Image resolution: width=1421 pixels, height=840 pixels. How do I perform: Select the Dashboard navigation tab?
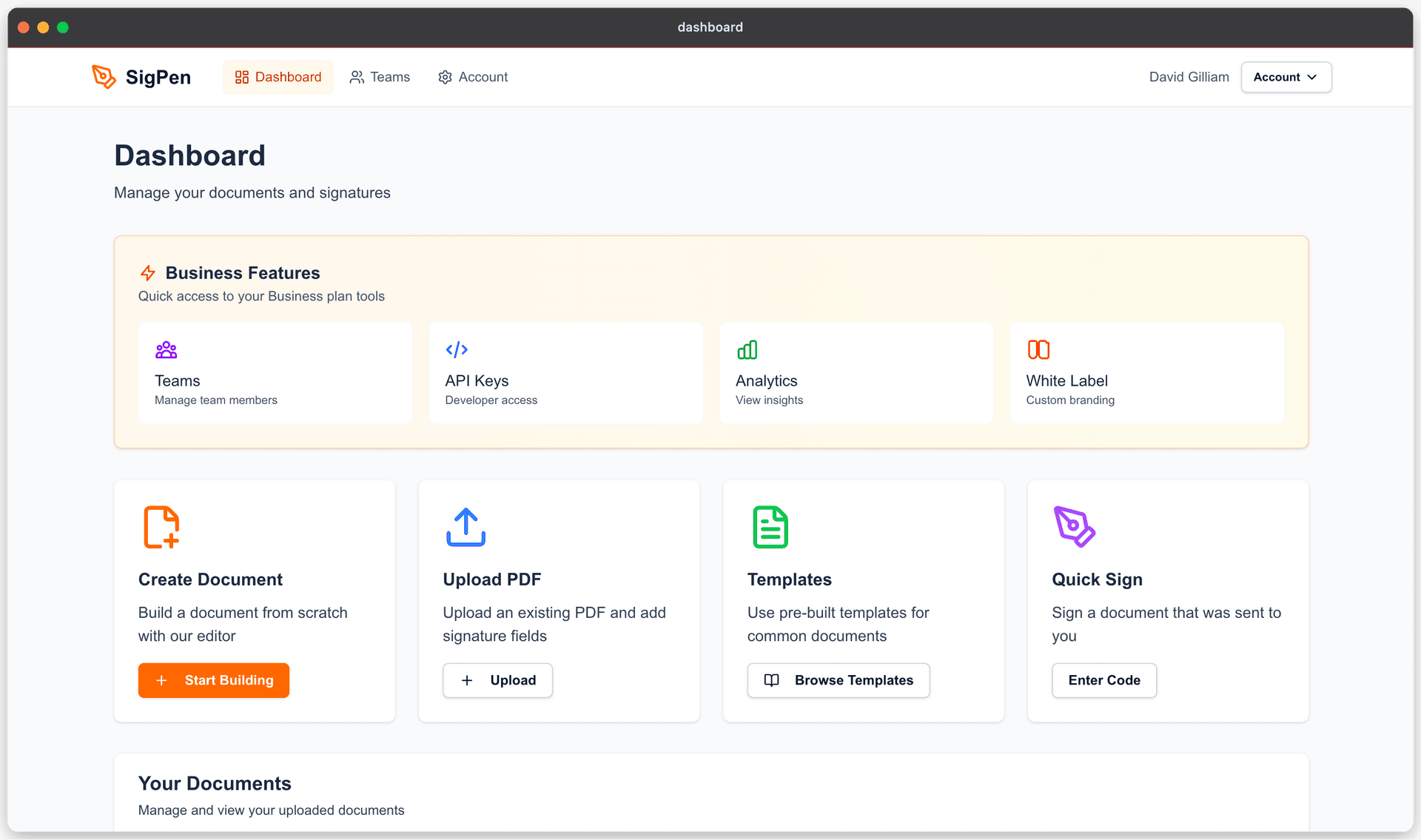point(278,77)
